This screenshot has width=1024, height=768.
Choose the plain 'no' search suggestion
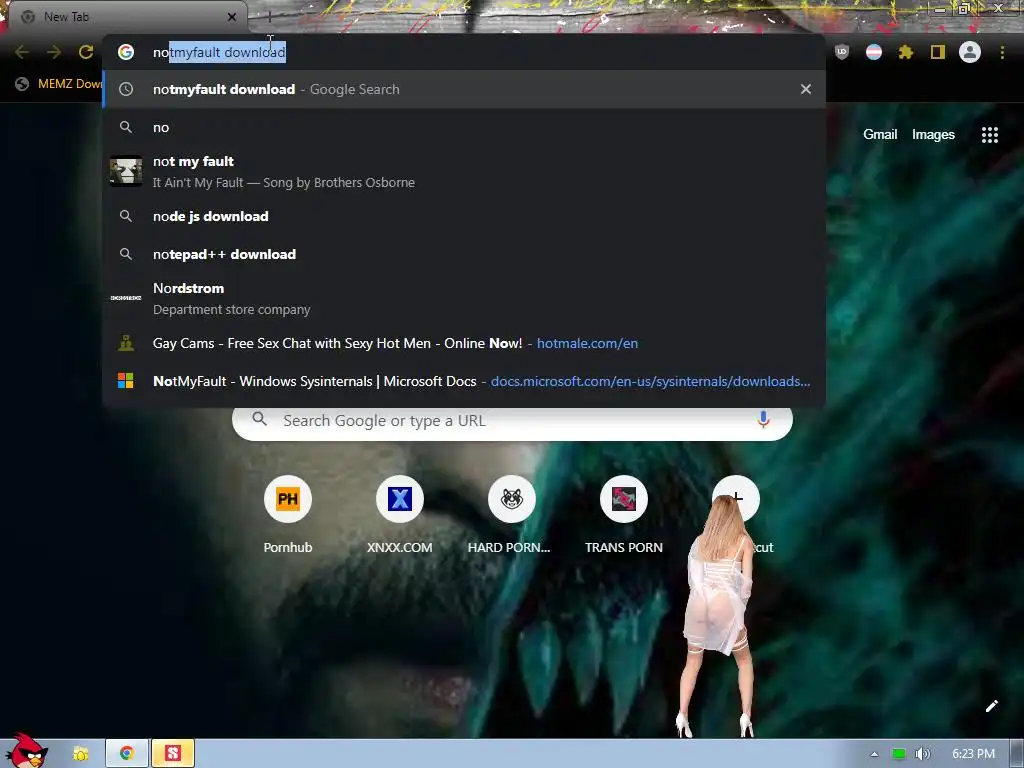464,127
